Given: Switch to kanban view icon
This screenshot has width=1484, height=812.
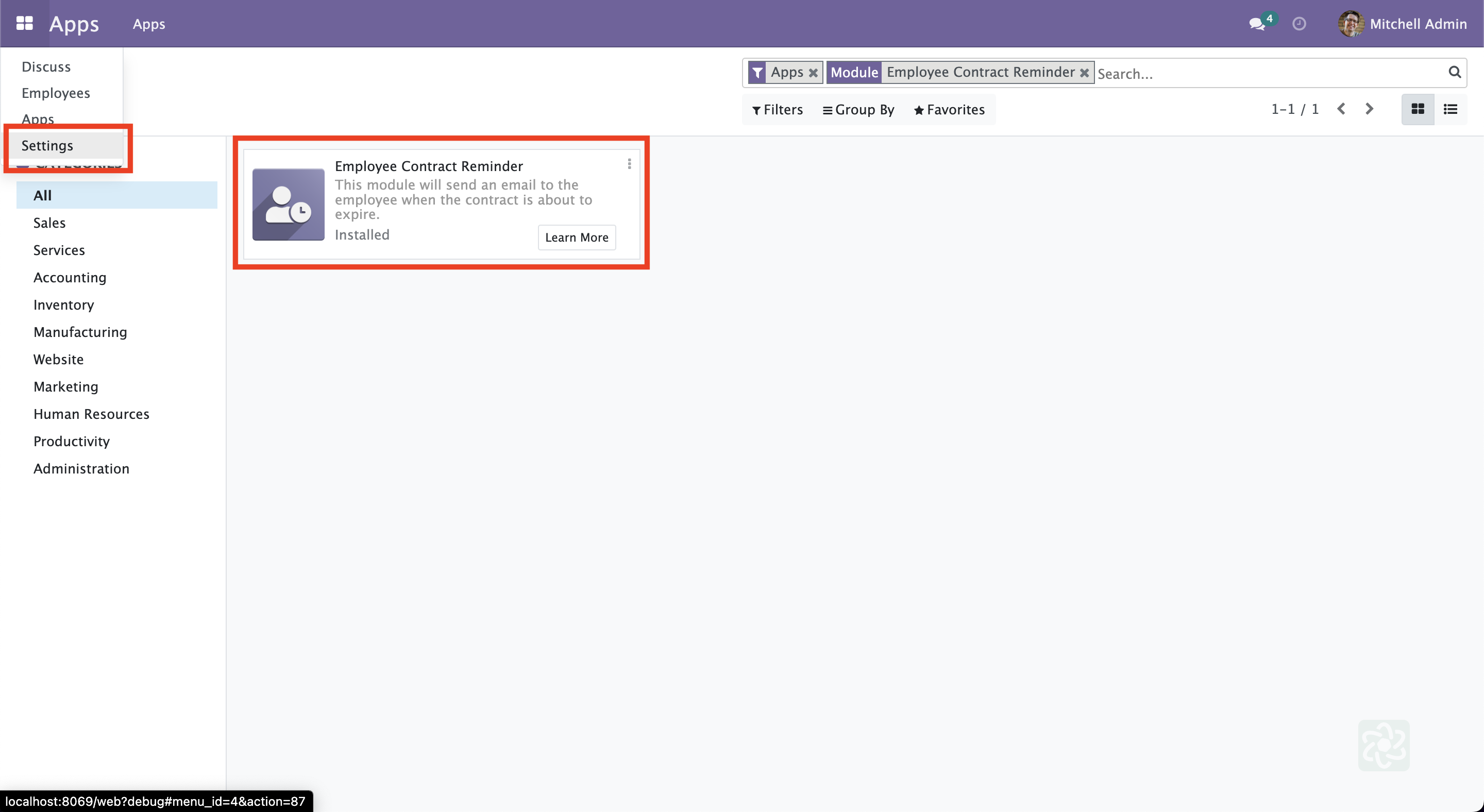Looking at the screenshot, I should click(1417, 109).
